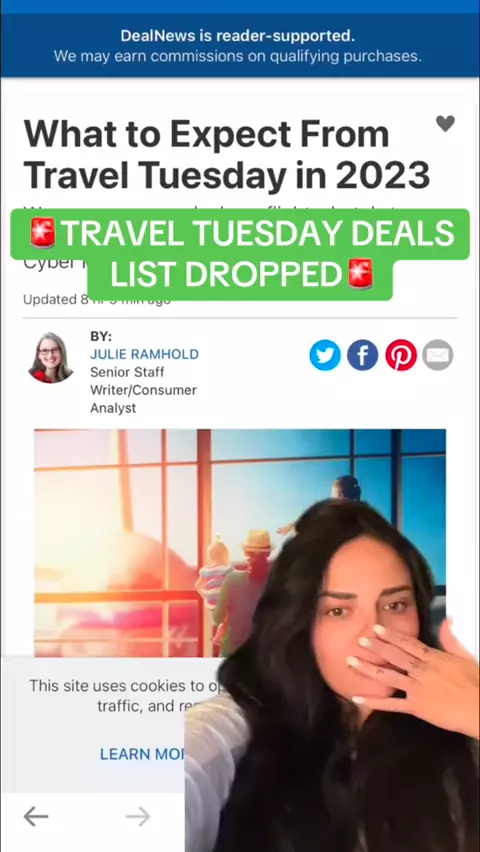This screenshot has width=480, height=852.
Task: Share article via Facebook icon
Action: (363, 355)
